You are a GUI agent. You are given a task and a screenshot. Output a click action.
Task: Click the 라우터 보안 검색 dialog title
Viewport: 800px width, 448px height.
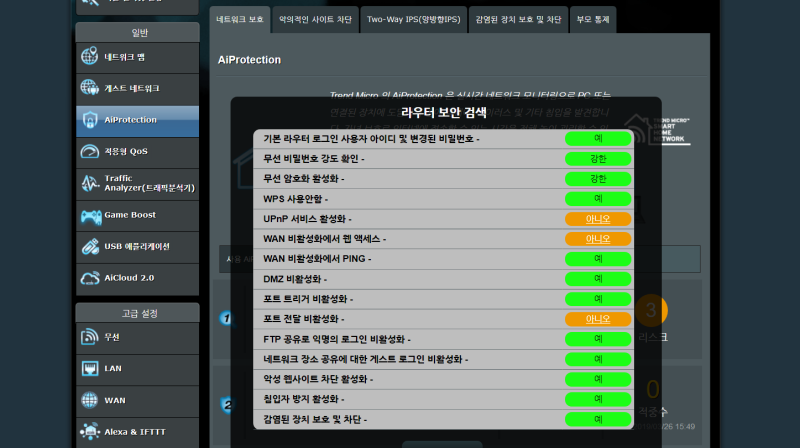[x=443, y=113]
